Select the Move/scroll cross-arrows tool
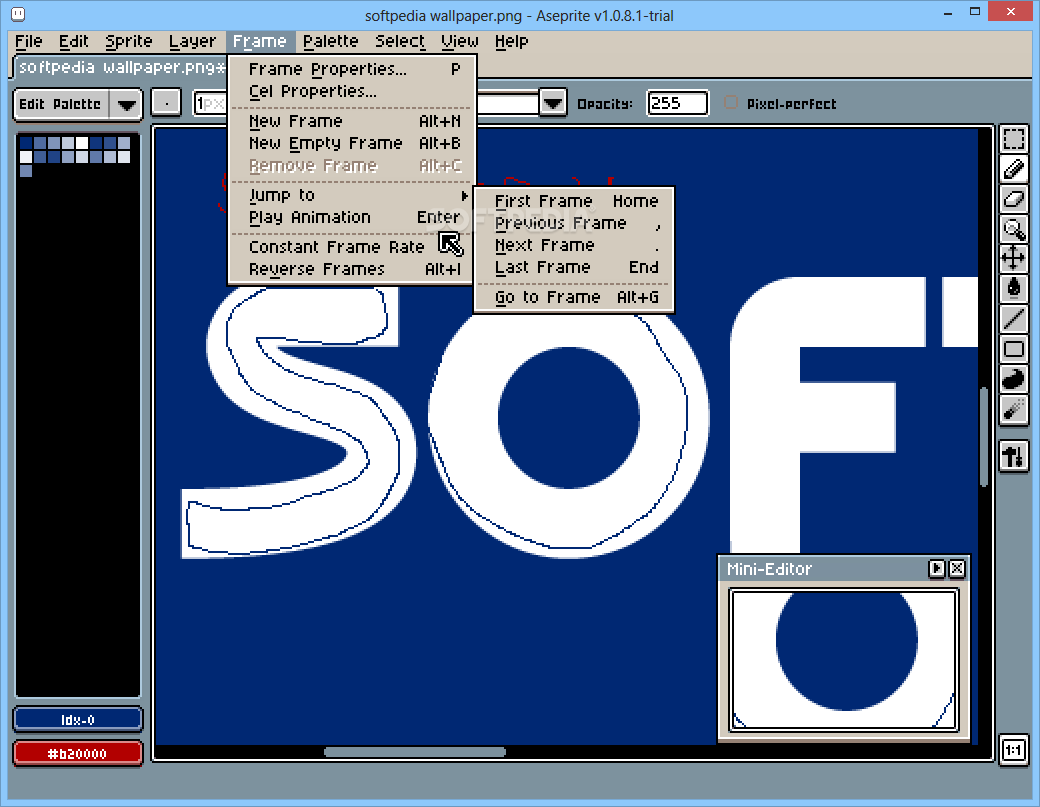This screenshot has width=1040, height=807. [1013, 258]
